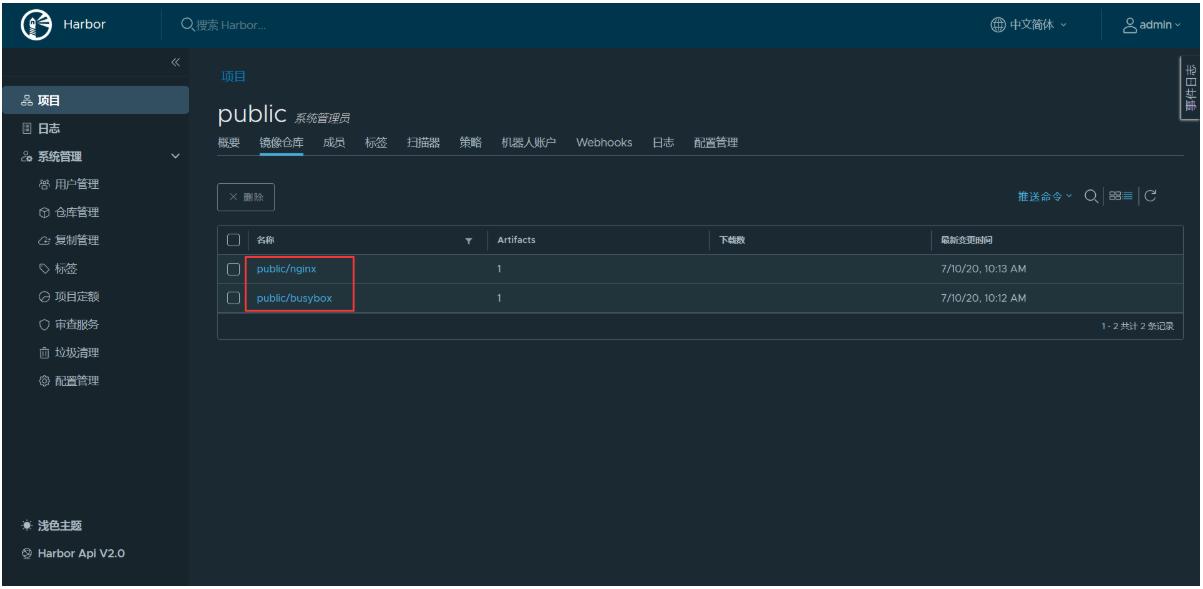Image resolution: width=1203 pixels, height=589 pixels.
Task: Collapse the 系统管理 section chevron
Action: [176, 157]
